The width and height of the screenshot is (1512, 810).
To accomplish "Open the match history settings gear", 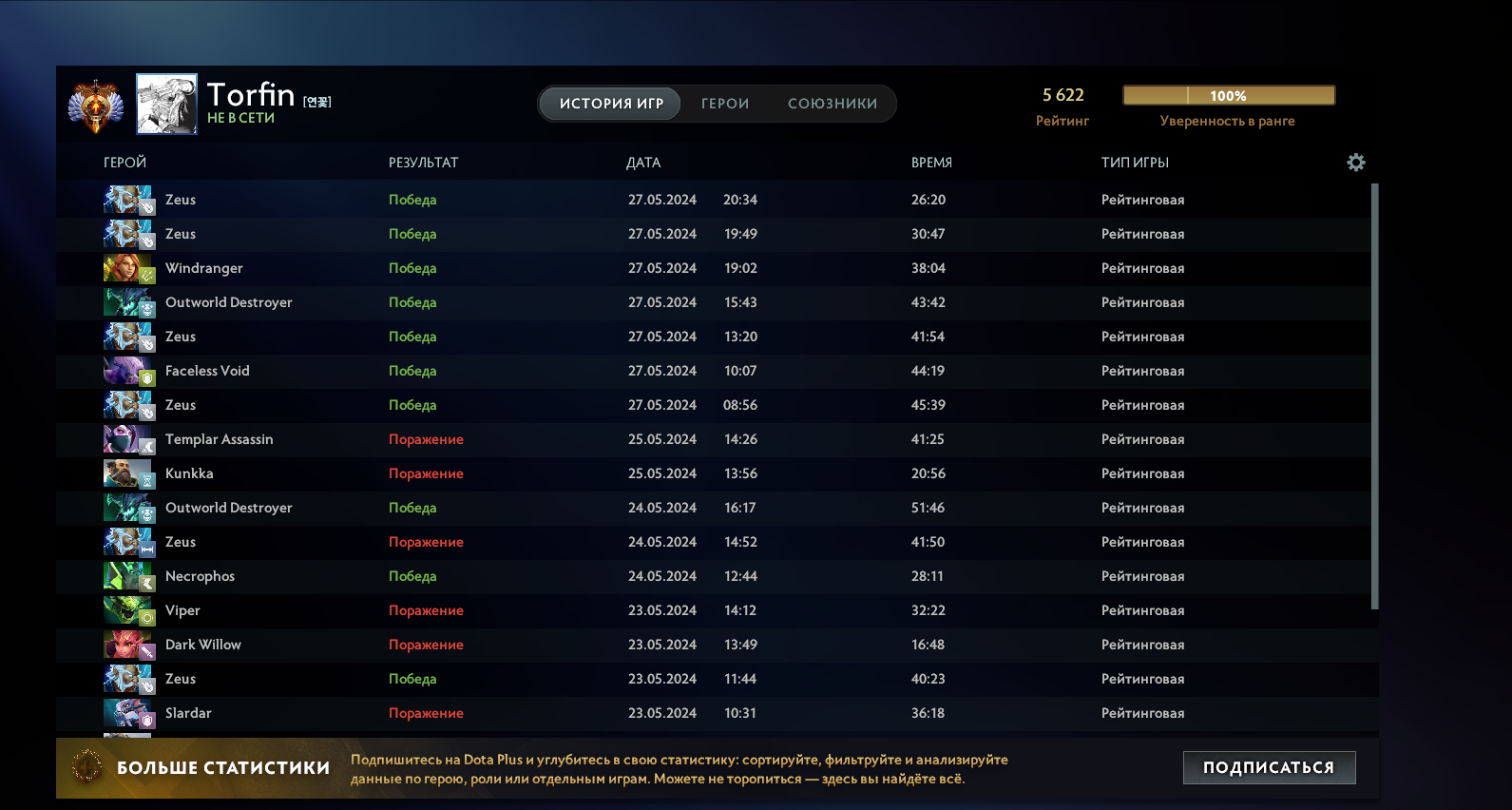I will point(1356,163).
